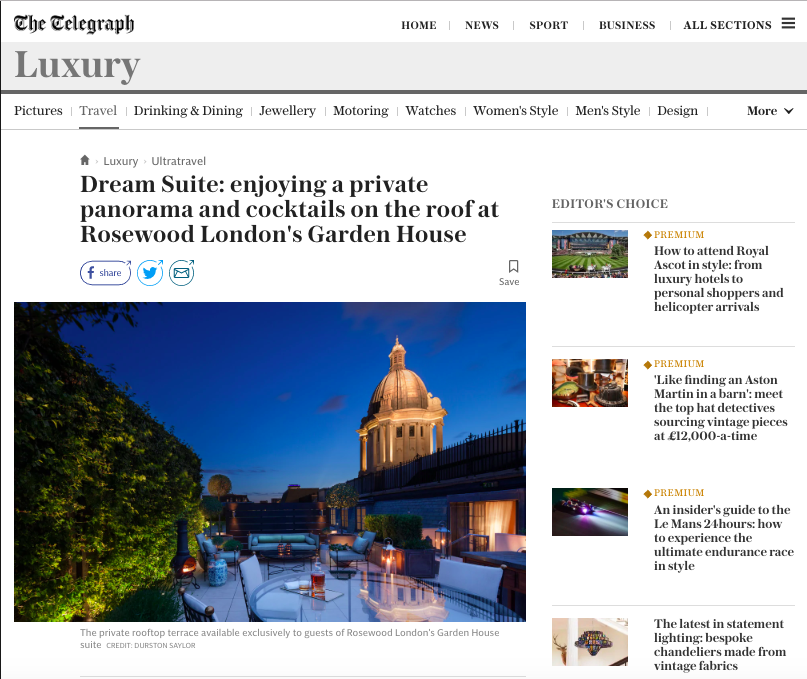Go to NEWS in top navigation

click(482, 25)
